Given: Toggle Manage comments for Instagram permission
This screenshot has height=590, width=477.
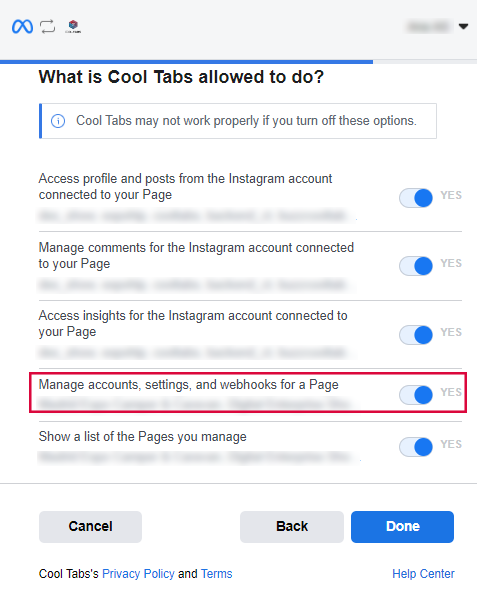Looking at the screenshot, I should (416, 266).
